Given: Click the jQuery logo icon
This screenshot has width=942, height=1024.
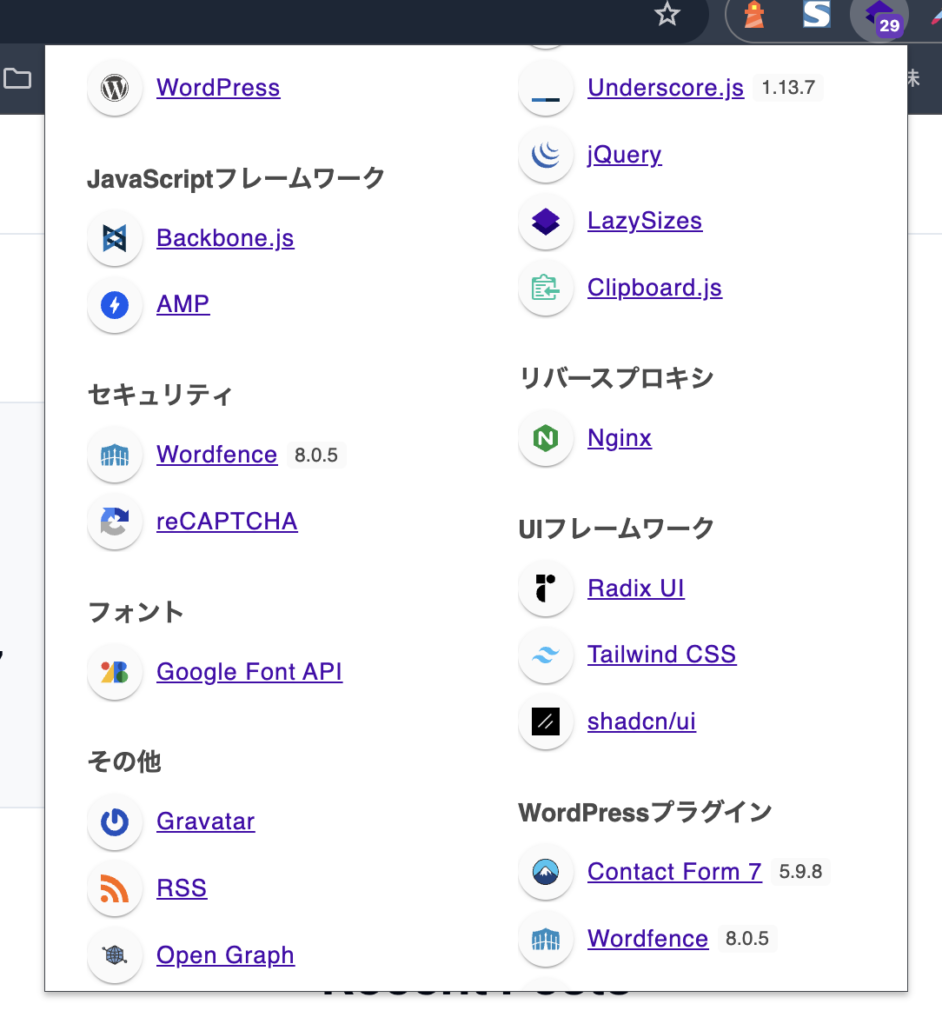Looking at the screenshot, I should point(545,155).
